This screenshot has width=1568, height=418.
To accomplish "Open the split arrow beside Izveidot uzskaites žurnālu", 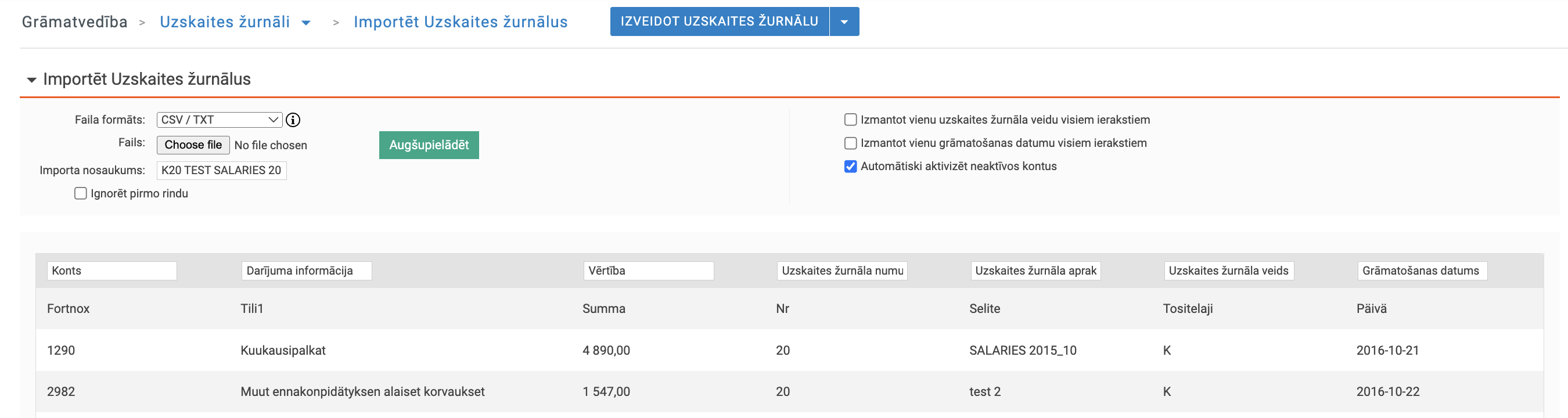I will pos(844,22).
